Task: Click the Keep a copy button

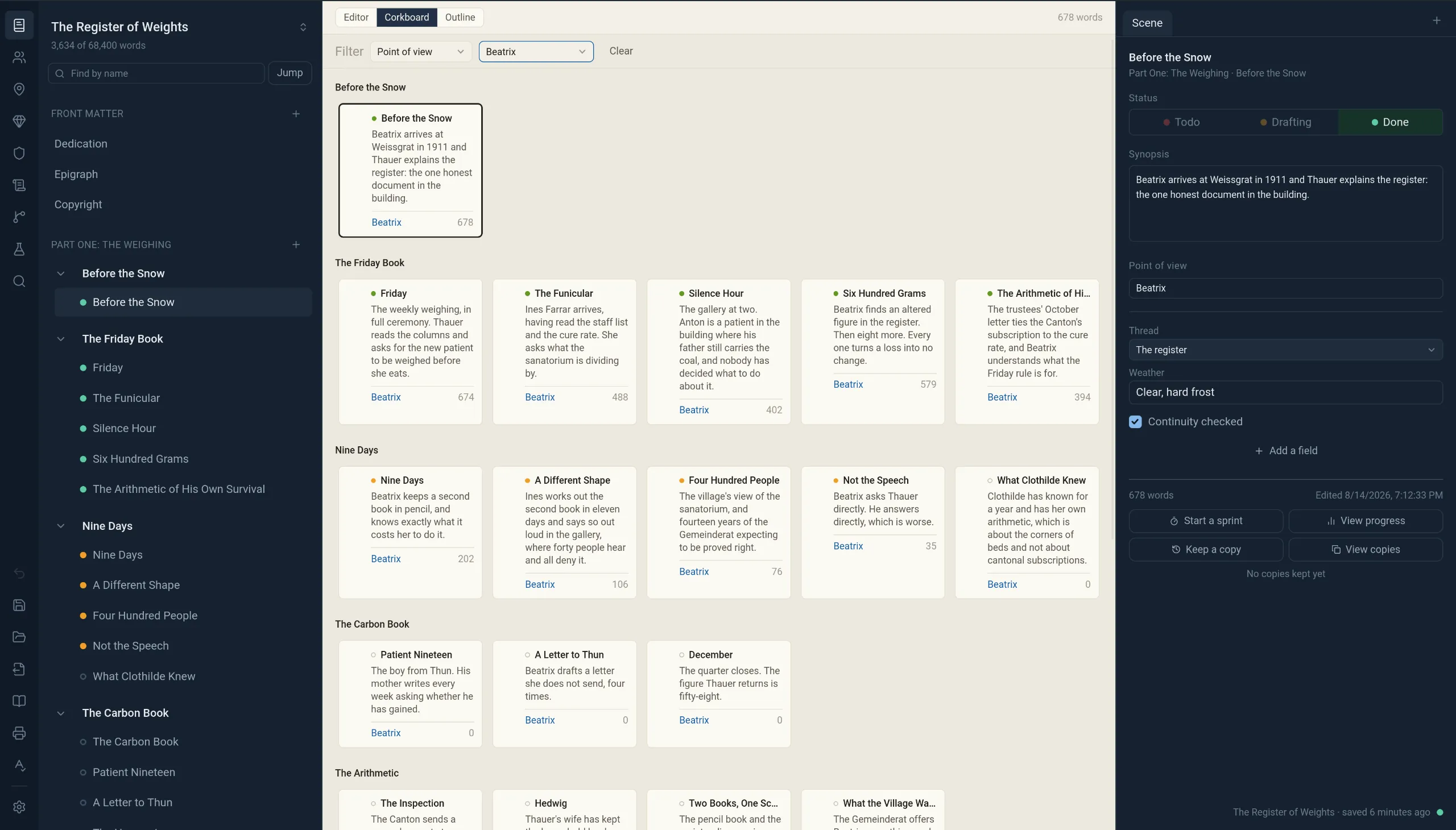Action: click(1206, 550)
